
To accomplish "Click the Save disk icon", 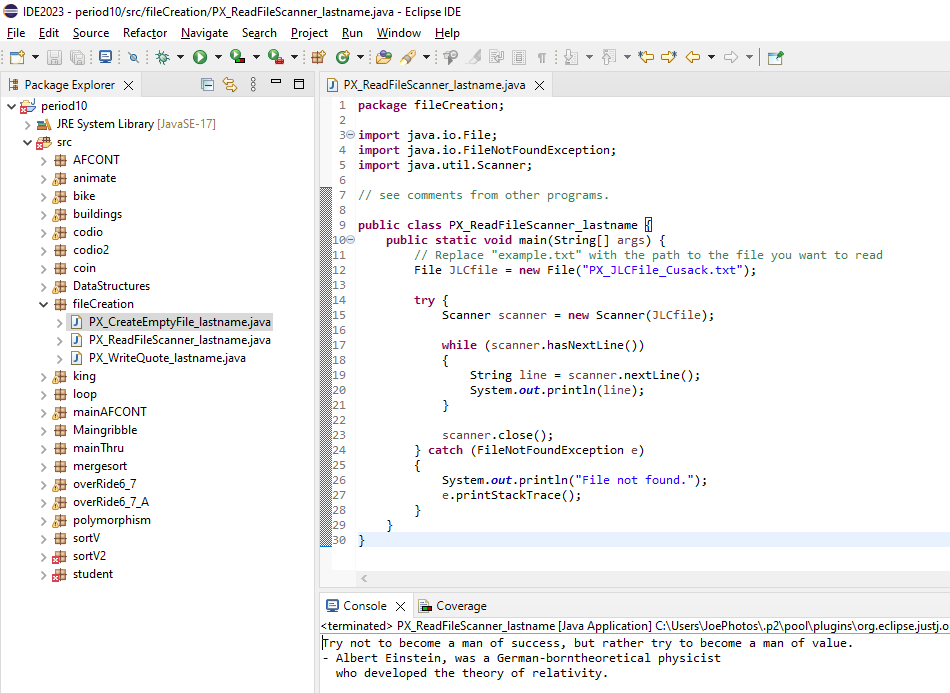I will [x=53, y=58].
